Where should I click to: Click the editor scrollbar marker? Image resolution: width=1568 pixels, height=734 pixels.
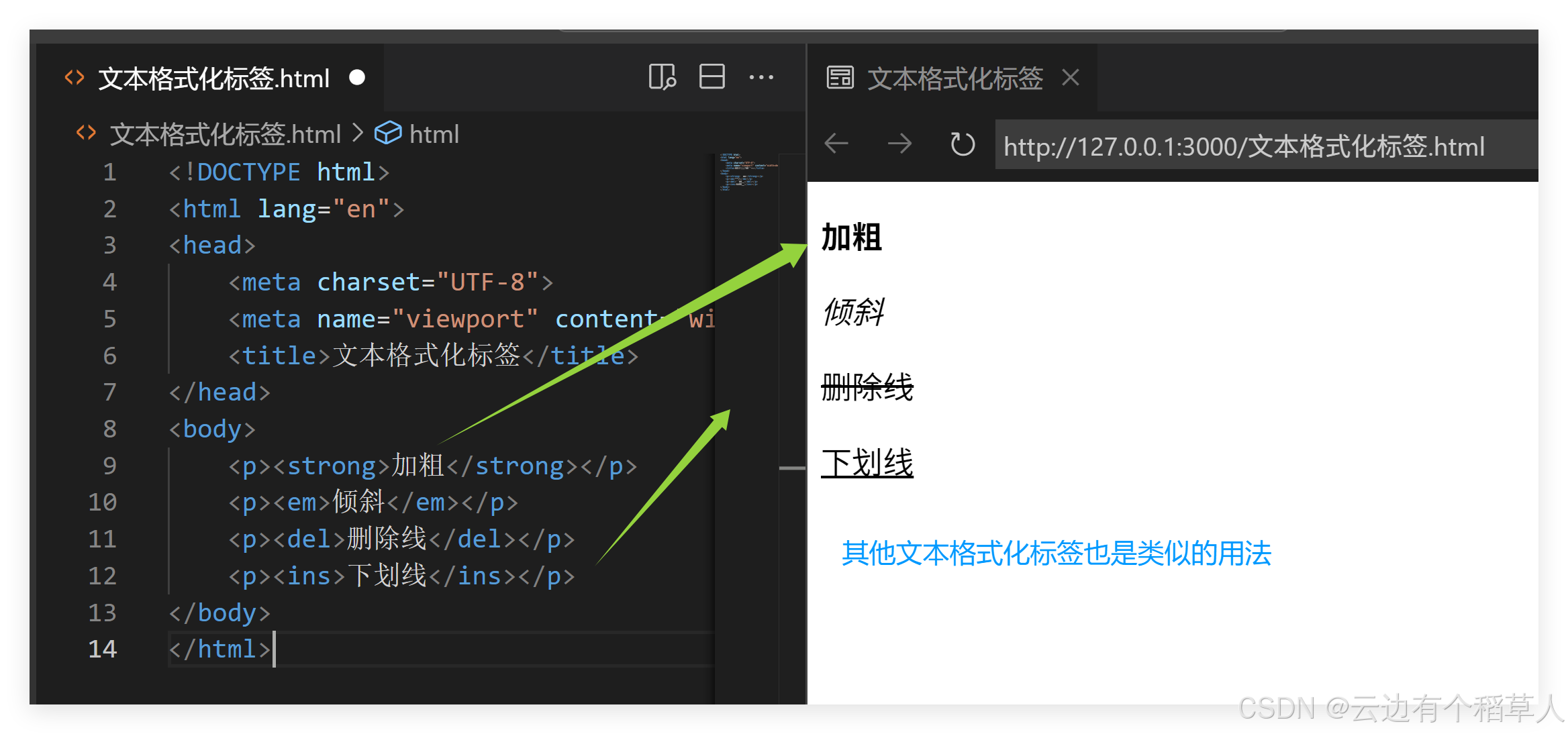pyautogui.click(x=792, y=468)
